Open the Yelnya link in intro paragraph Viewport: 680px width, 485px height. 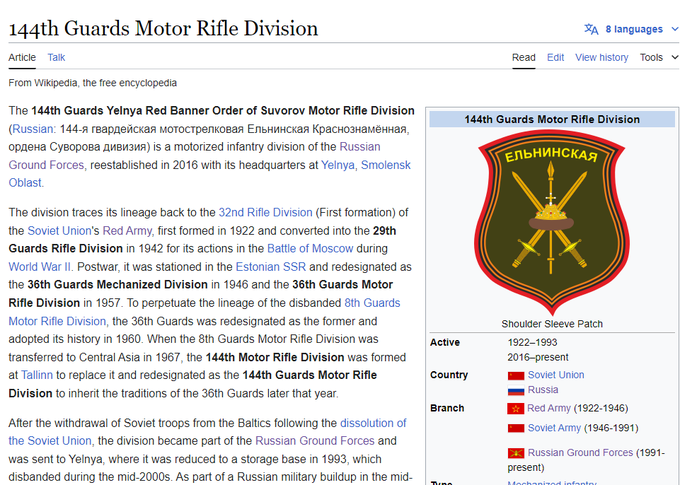pos(337,165)
